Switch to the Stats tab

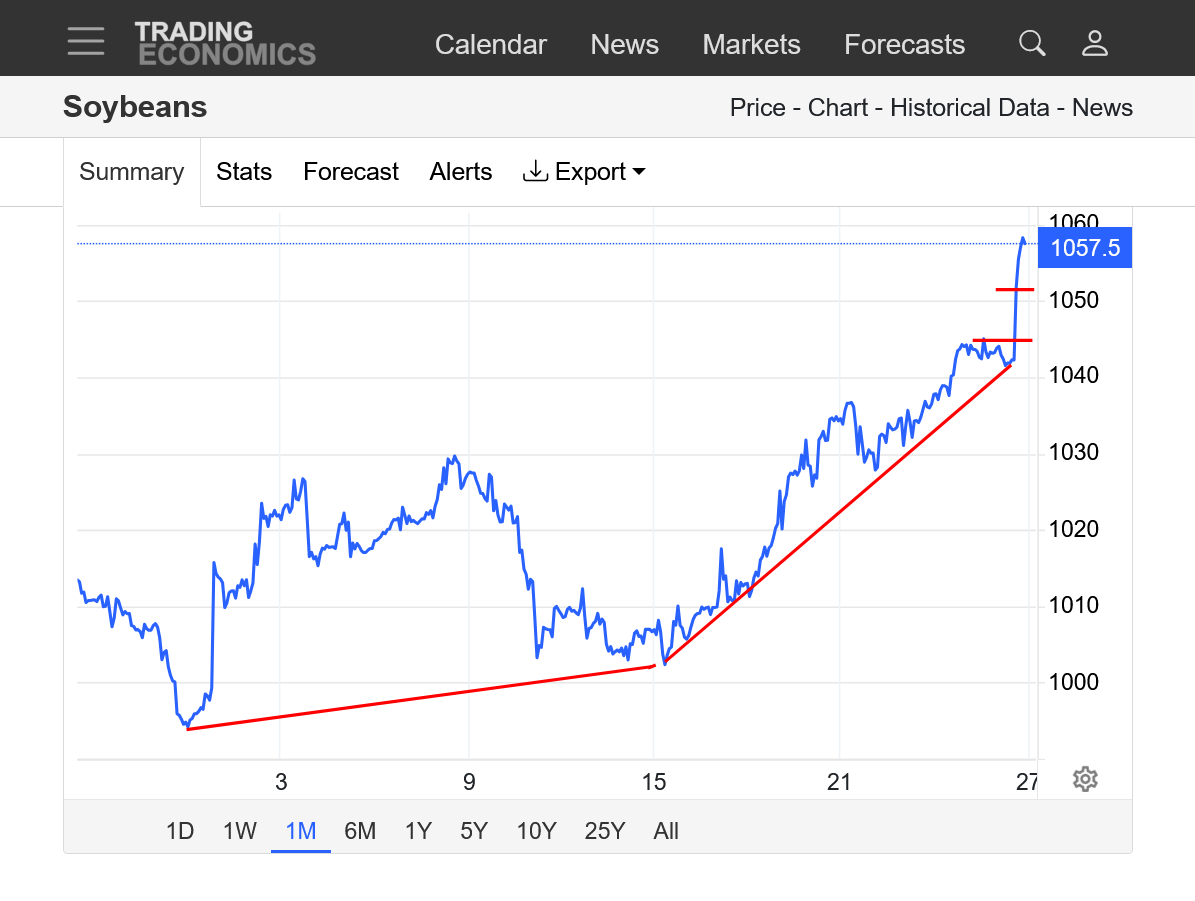point(244,172)
